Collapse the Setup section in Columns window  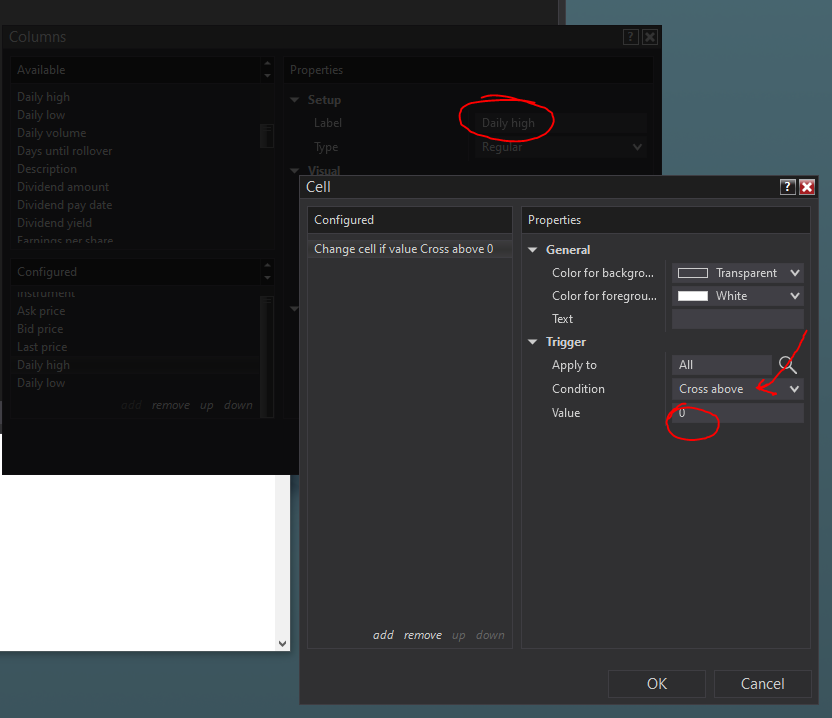tap(294, 100)
